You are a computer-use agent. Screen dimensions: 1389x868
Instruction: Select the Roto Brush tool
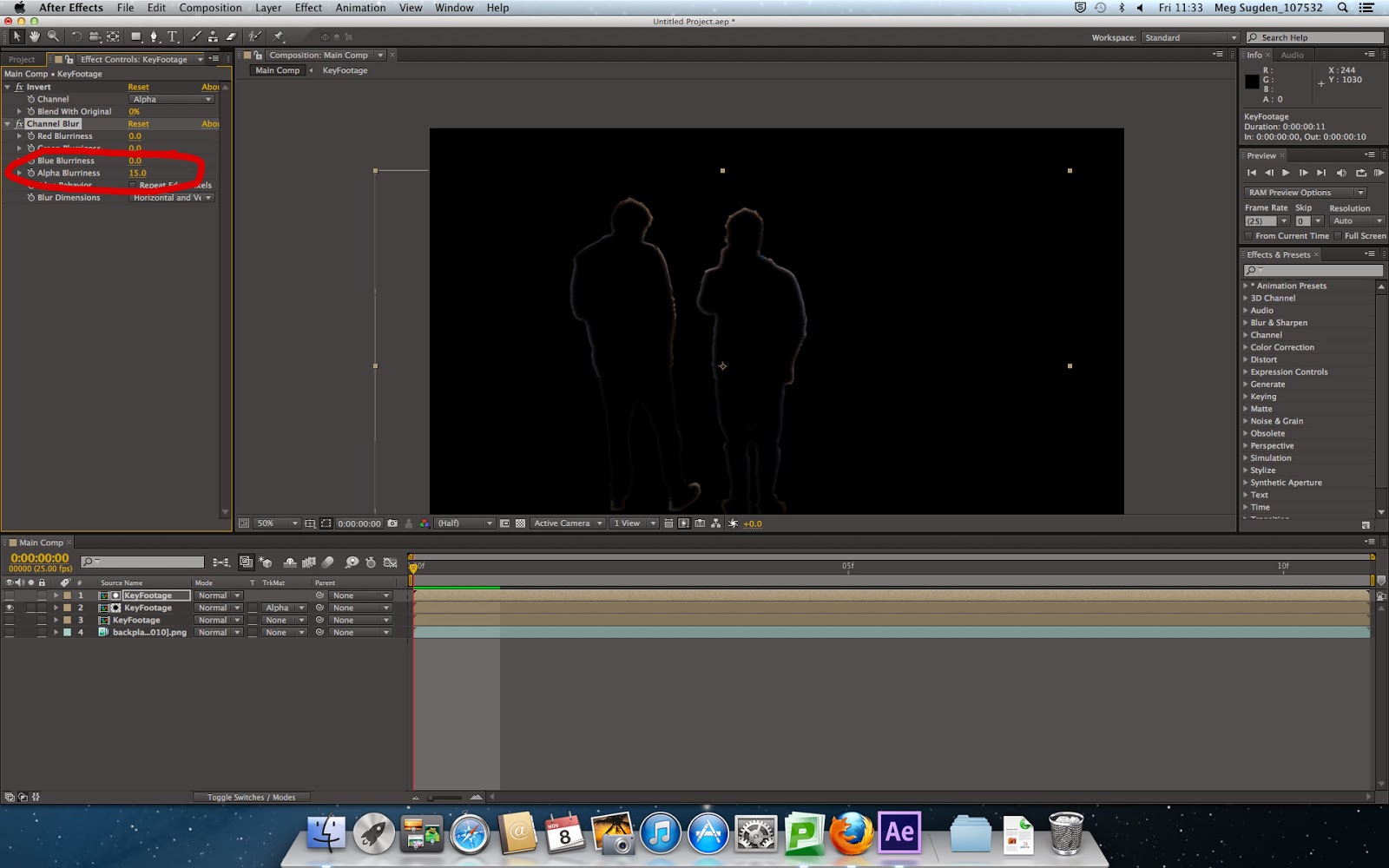click(x=255, y=36)
